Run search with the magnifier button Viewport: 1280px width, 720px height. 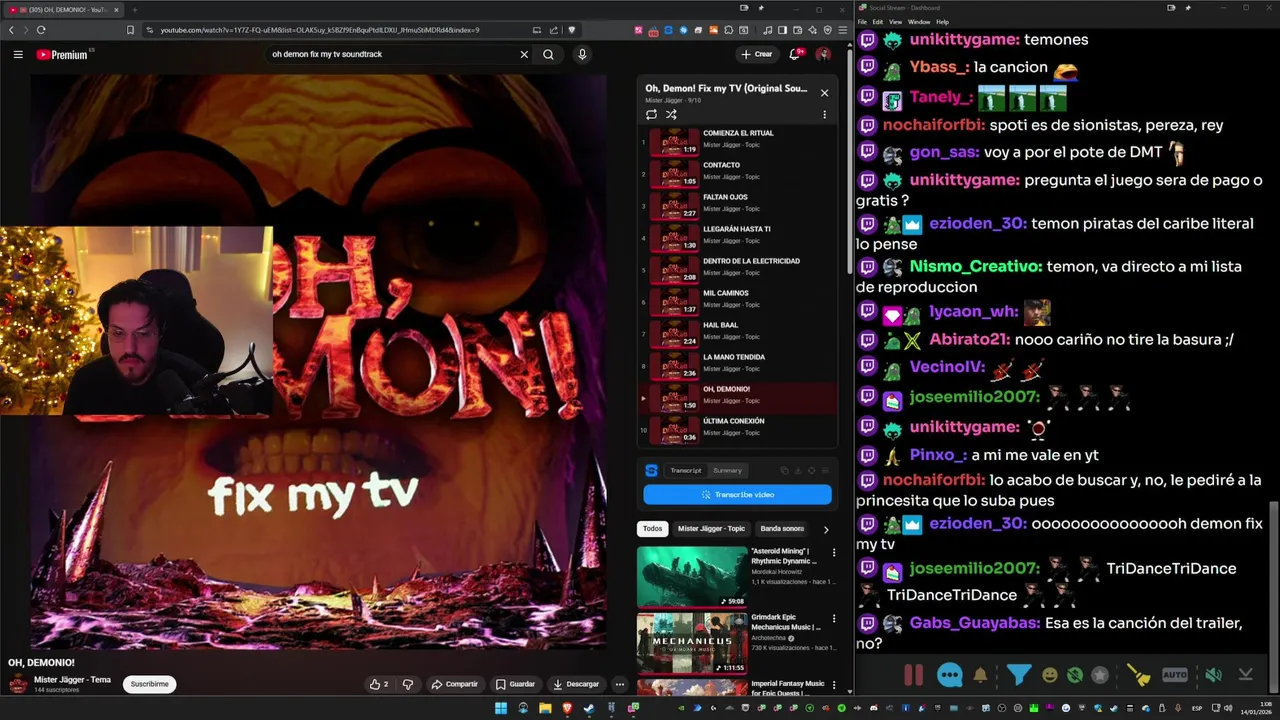pyautogui.click(x=548, y=54)
